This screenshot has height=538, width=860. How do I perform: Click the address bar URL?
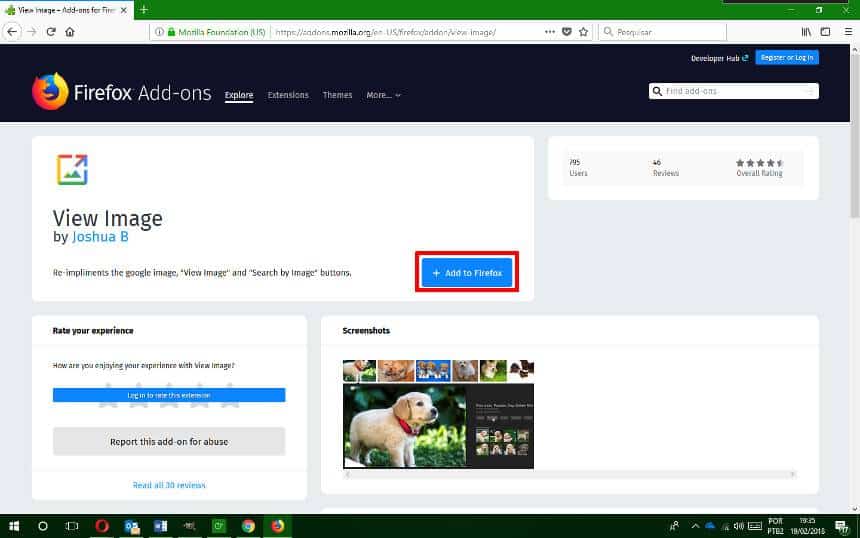386,32
